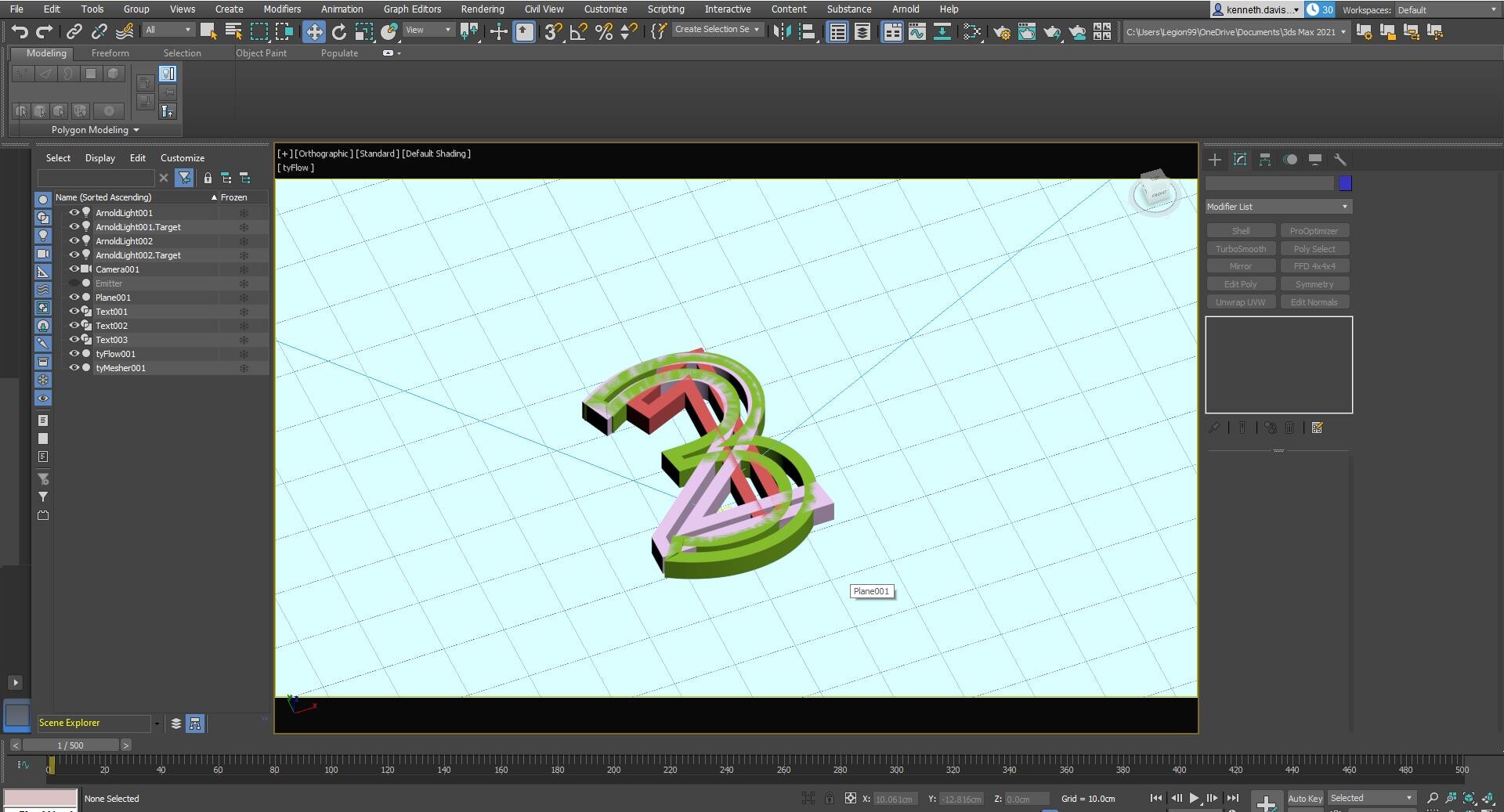Select the Select and Move tool
This screenshot has height=812, width=1504.
[x=313, y=31]
